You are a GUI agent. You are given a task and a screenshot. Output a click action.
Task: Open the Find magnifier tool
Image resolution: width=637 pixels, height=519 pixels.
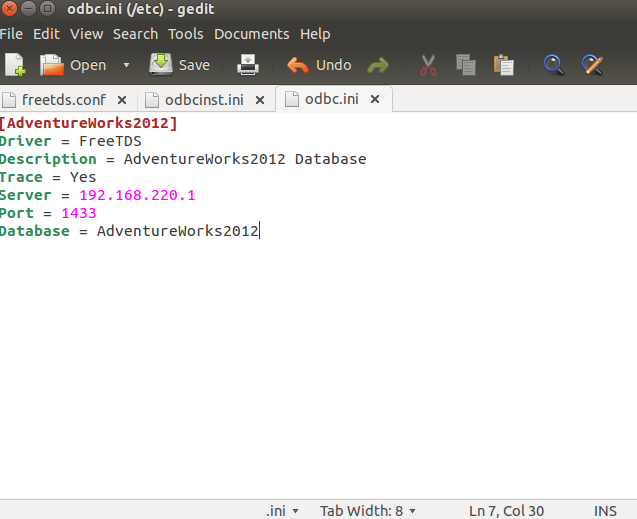point(553,65)
